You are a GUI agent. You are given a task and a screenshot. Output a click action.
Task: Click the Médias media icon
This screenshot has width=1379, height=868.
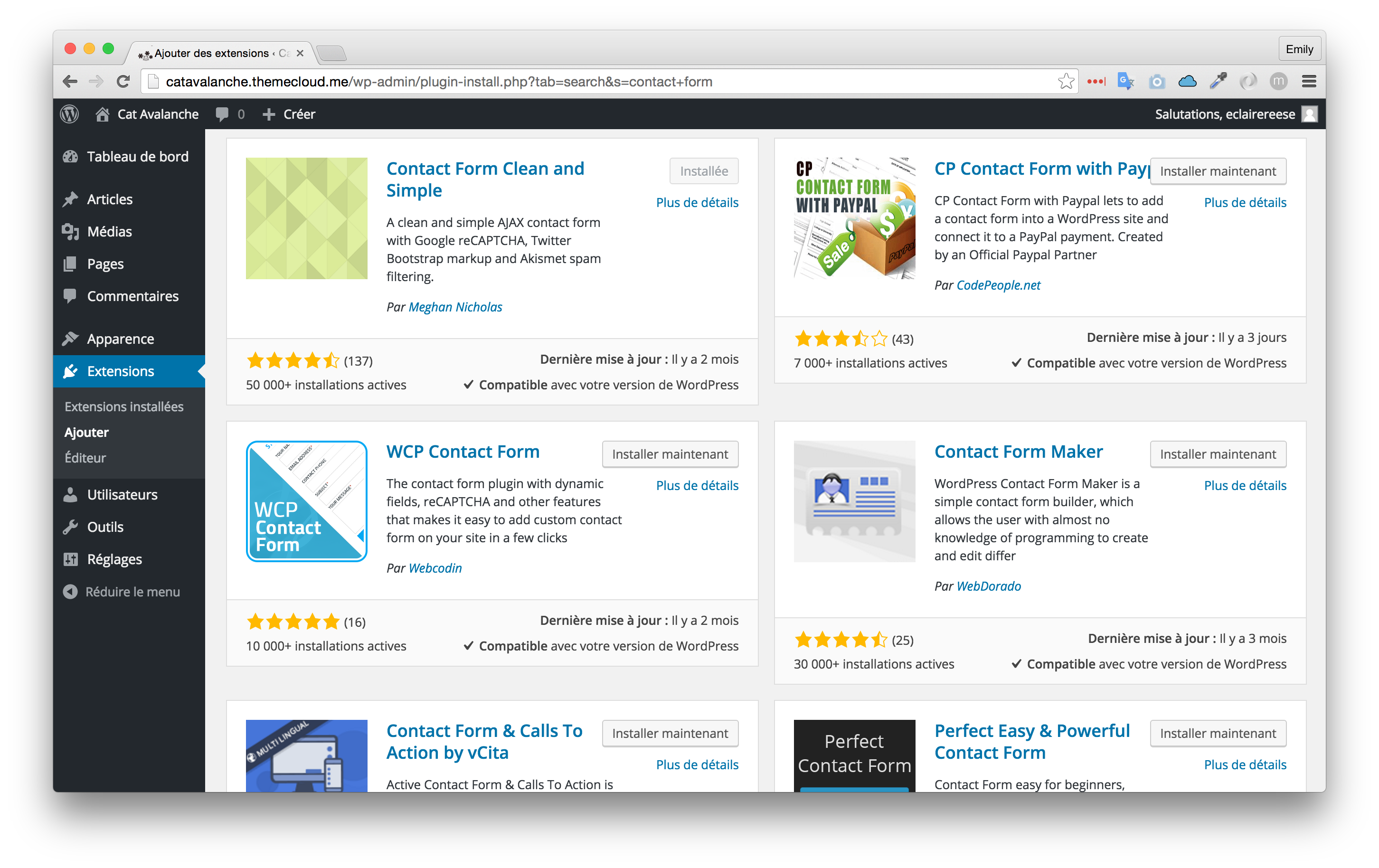(70, 231)
